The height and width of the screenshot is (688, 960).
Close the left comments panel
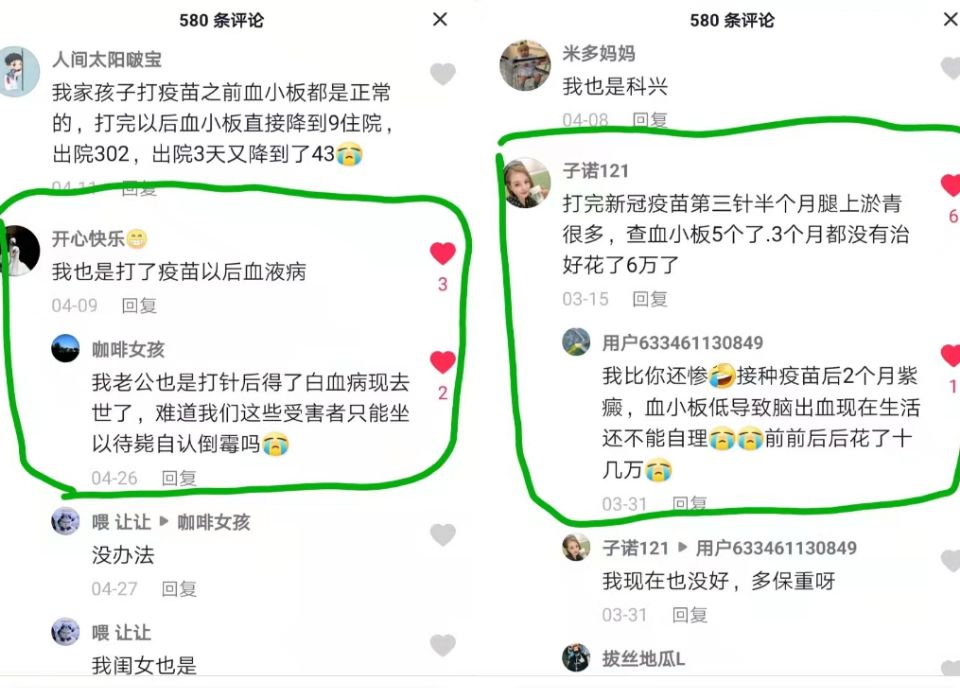pos(440,20)
